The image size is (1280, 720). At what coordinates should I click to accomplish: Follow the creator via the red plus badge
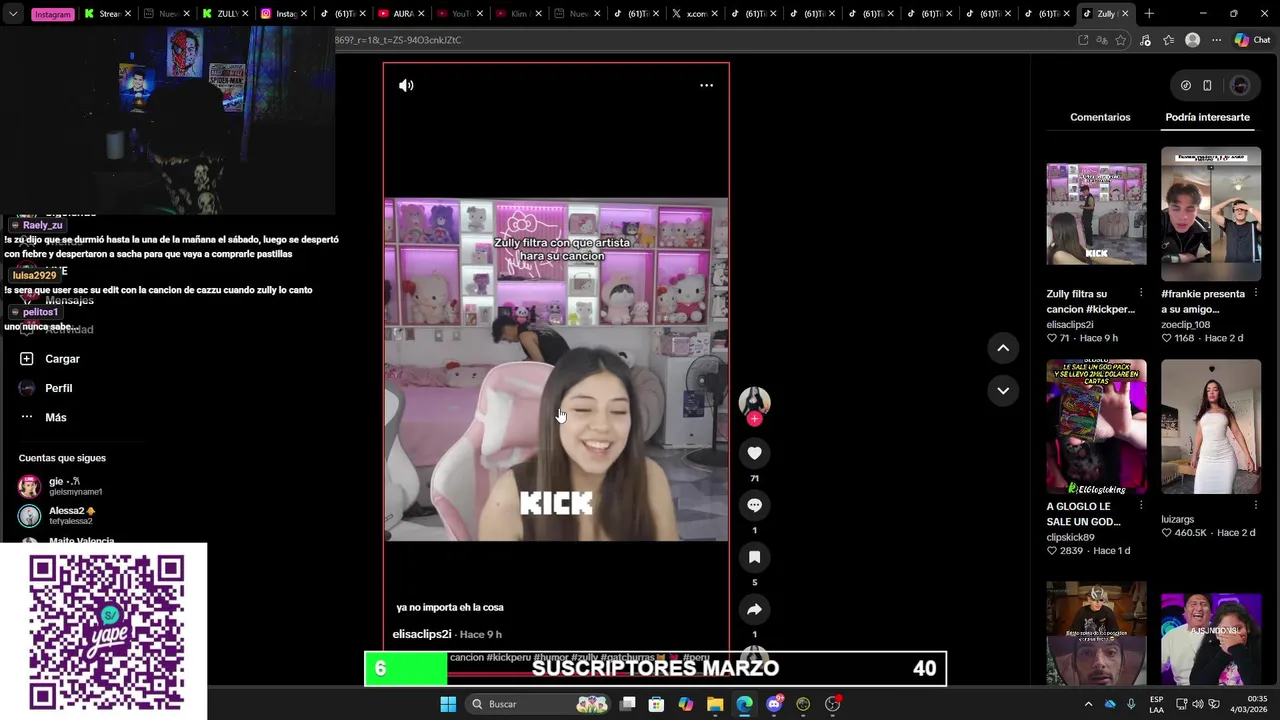coord(754,419)
